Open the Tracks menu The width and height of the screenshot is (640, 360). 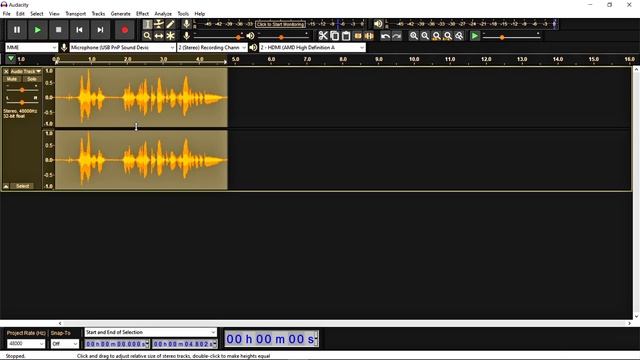tap(98, 13)
